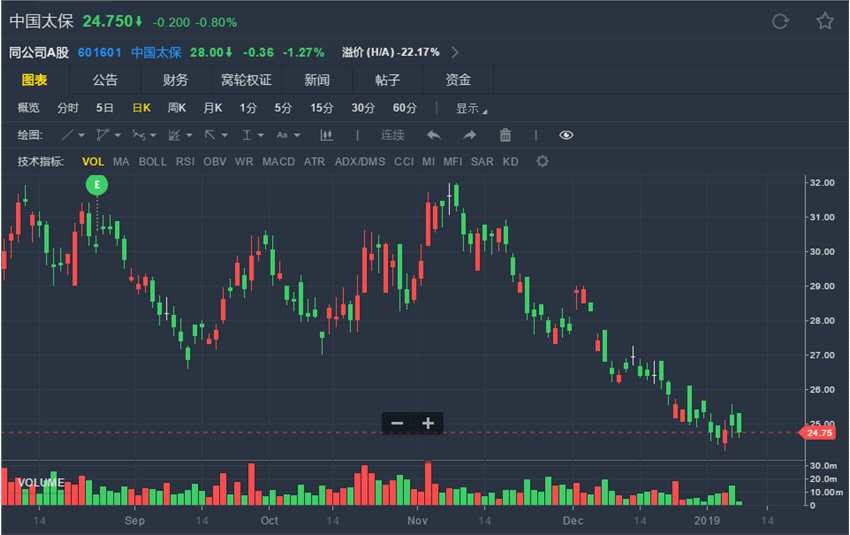Enable the CCI indicator
Screen dimensions: 850x535
[404, 162]
